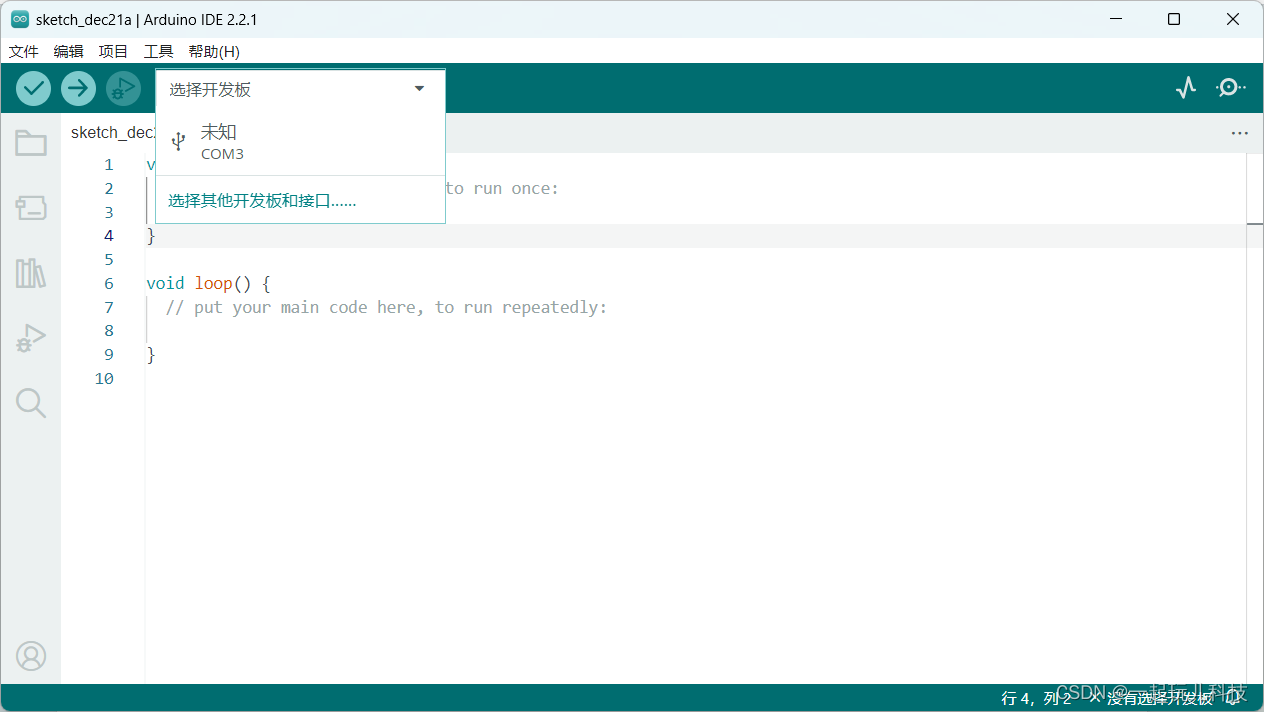The height and width of the screenshot is (712, 1264).
Task: Open the 工具 menu
Action: 159,51
